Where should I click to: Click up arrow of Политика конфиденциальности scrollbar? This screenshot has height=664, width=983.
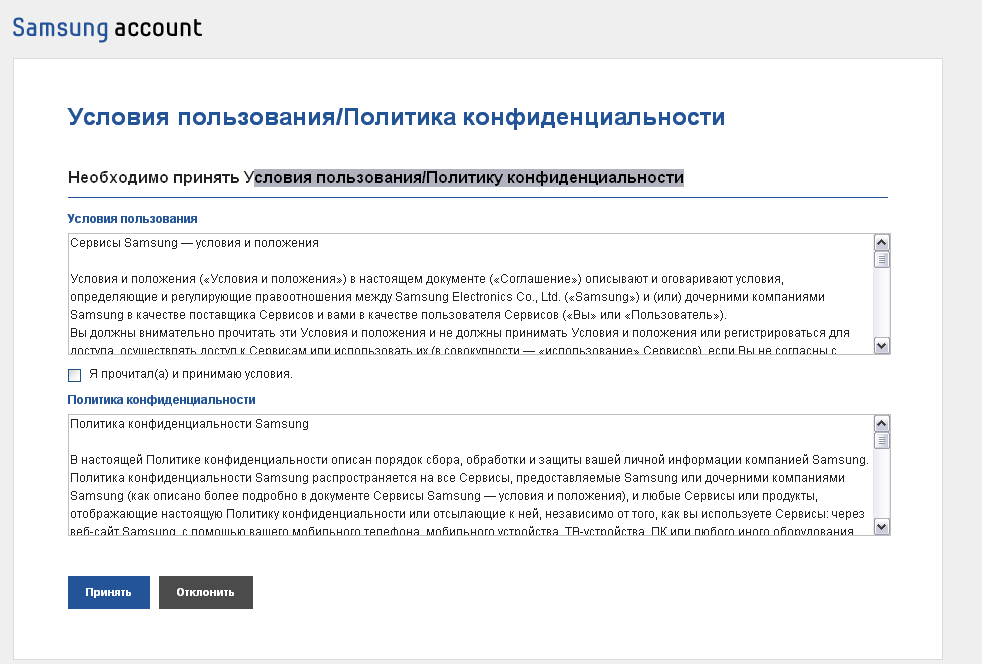coord(881,424)
